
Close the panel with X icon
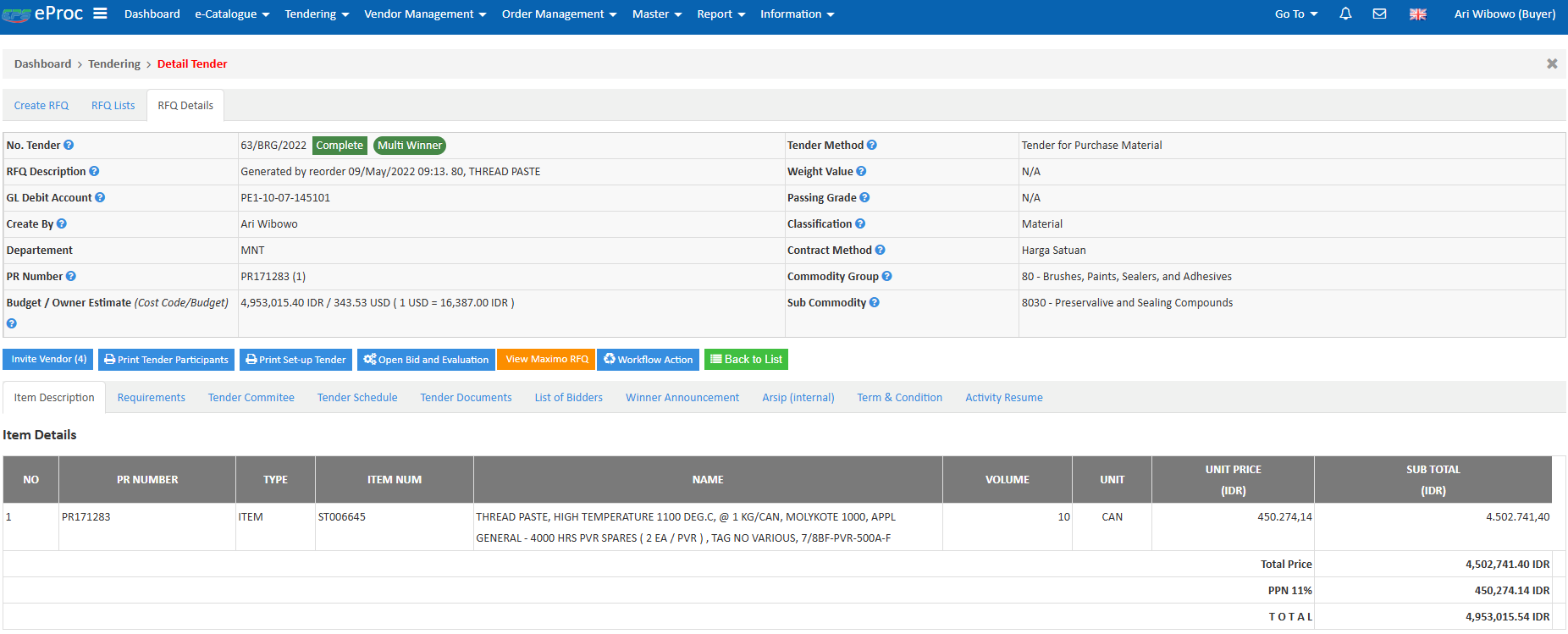coord(1552,63)
